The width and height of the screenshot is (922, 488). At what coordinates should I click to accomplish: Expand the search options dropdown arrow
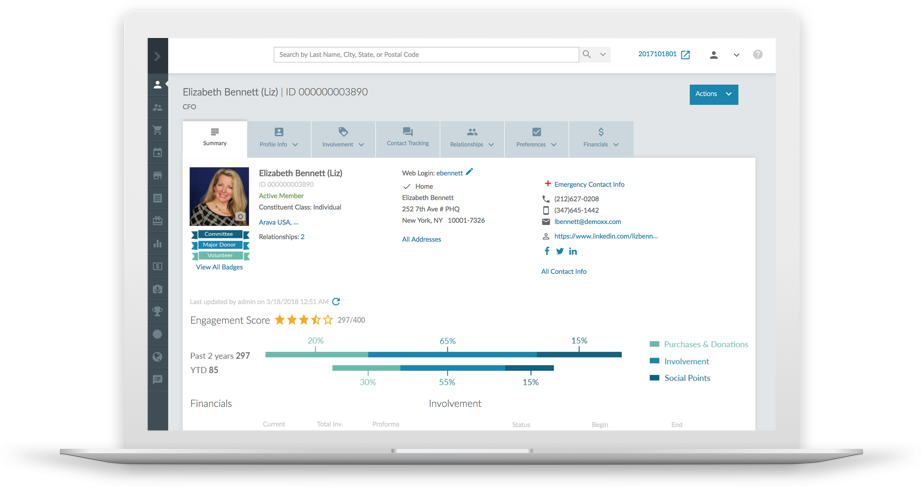tap(604, 55)
